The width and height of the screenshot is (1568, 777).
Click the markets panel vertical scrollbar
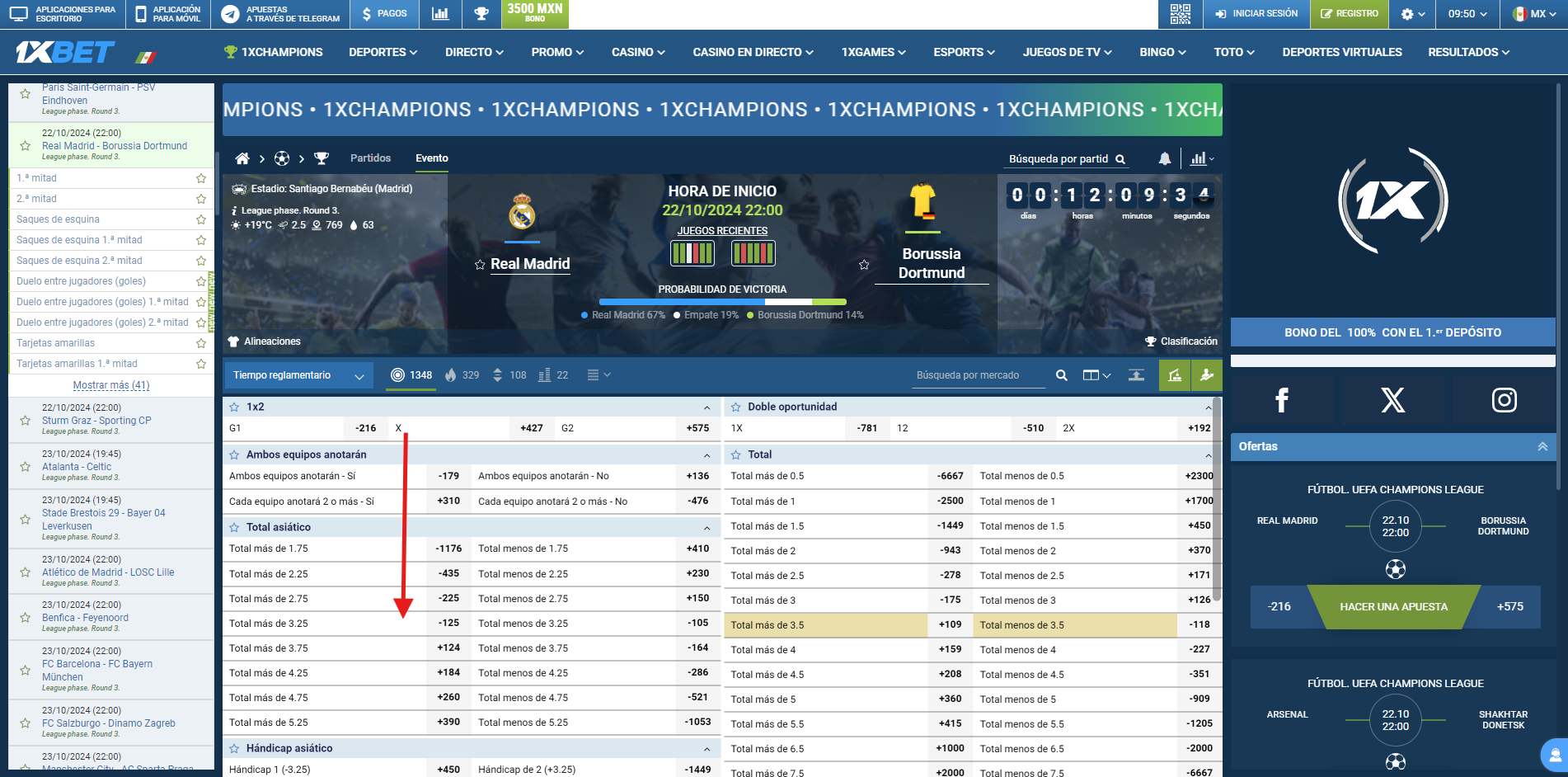tap(1217, 499)
